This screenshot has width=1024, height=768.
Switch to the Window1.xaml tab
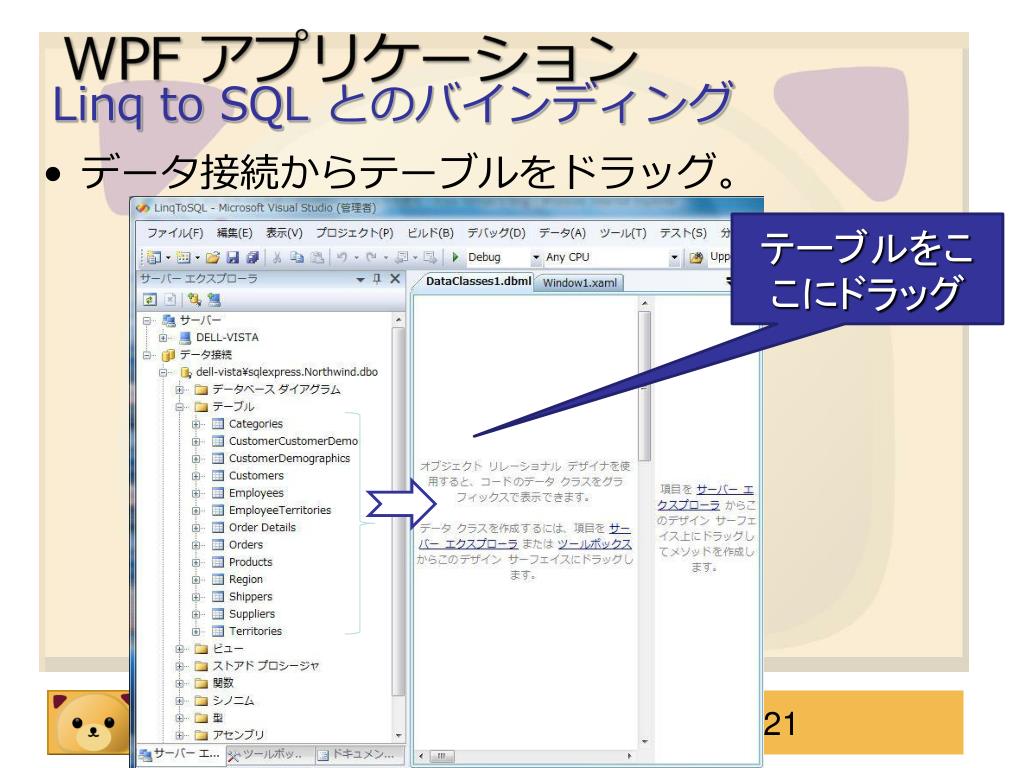click(579, 283)
